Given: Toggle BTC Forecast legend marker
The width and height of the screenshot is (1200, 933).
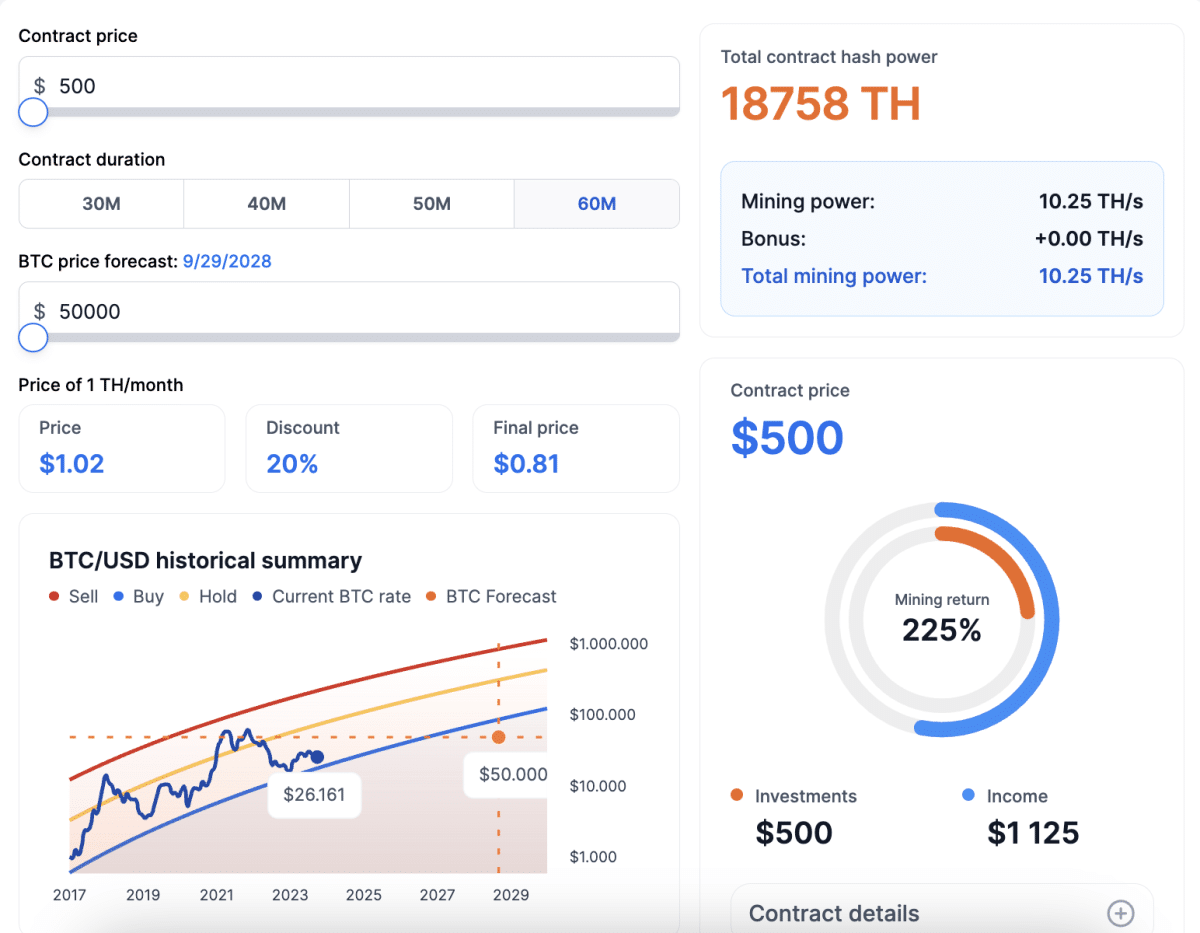Looking at the screenshot, I should tap(431, 597).
